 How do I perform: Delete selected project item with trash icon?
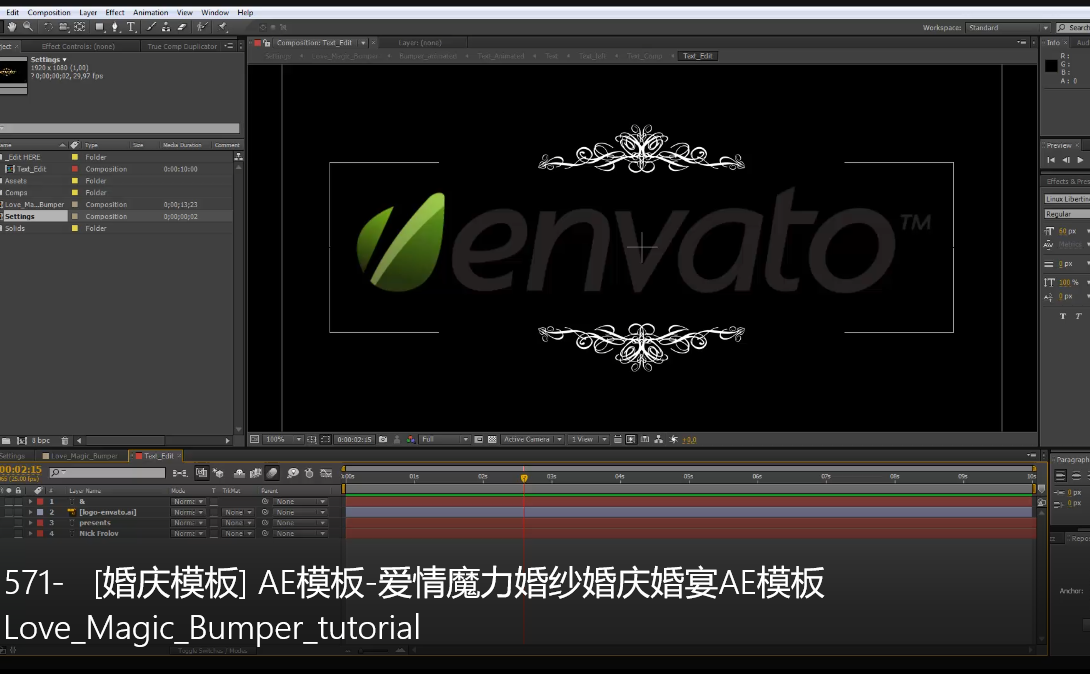pyautogui.click(x=65, y=441)
